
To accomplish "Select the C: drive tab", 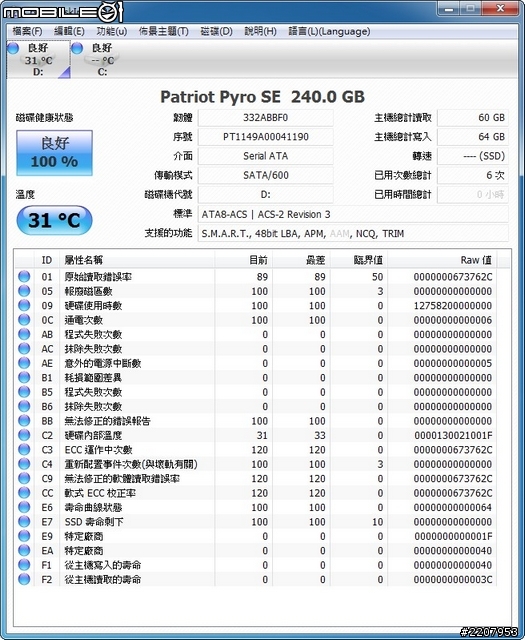I will tap(102, 60).
